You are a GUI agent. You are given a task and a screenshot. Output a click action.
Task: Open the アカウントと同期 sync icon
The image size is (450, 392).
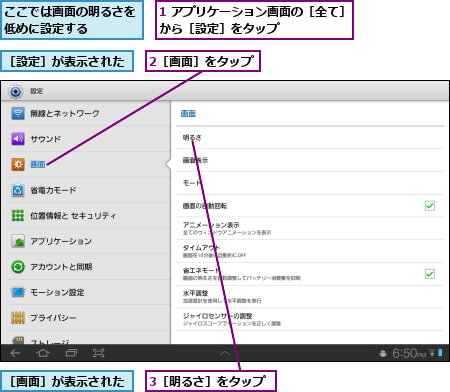[x=18, y=267]
